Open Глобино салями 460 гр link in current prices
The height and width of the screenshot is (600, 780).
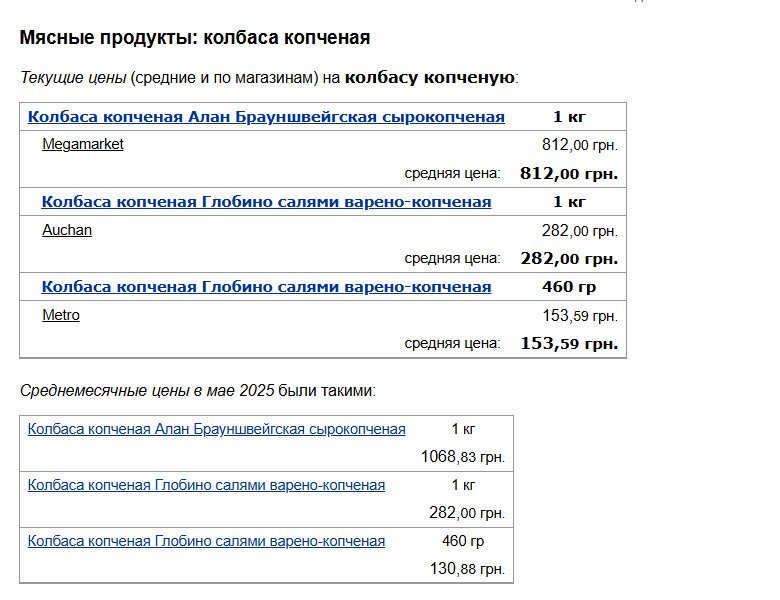click(x=266, y=287)
